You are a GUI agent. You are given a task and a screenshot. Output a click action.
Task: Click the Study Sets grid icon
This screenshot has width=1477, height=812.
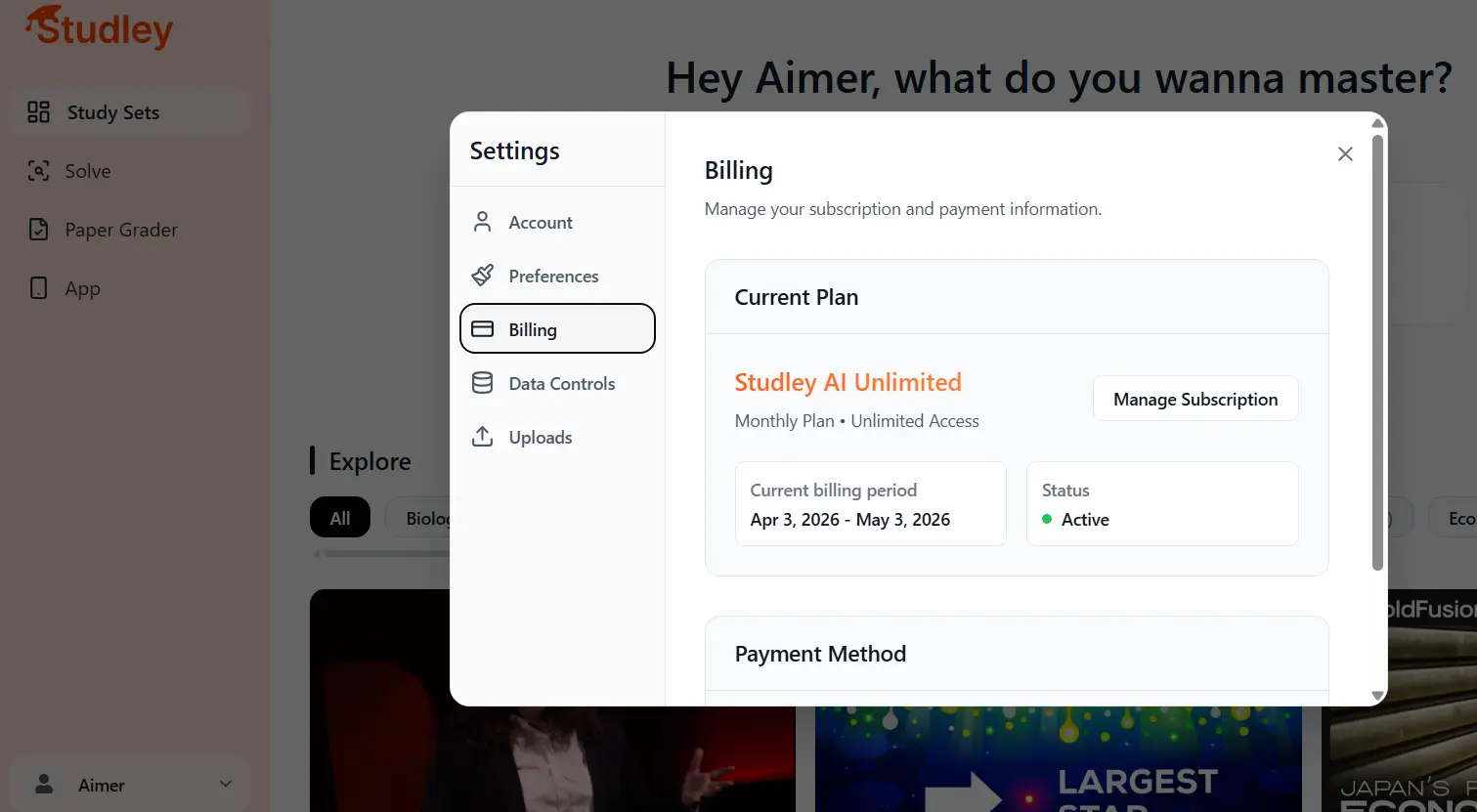(x=38, y=112)
